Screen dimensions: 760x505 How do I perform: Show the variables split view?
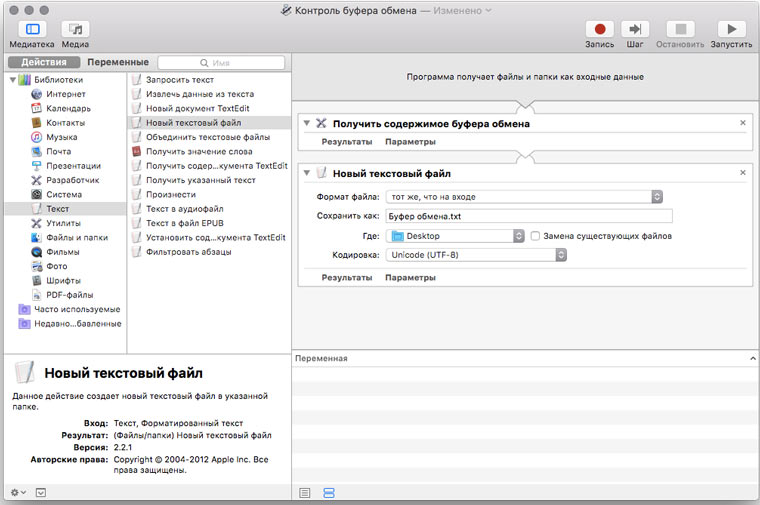point(329,493)
